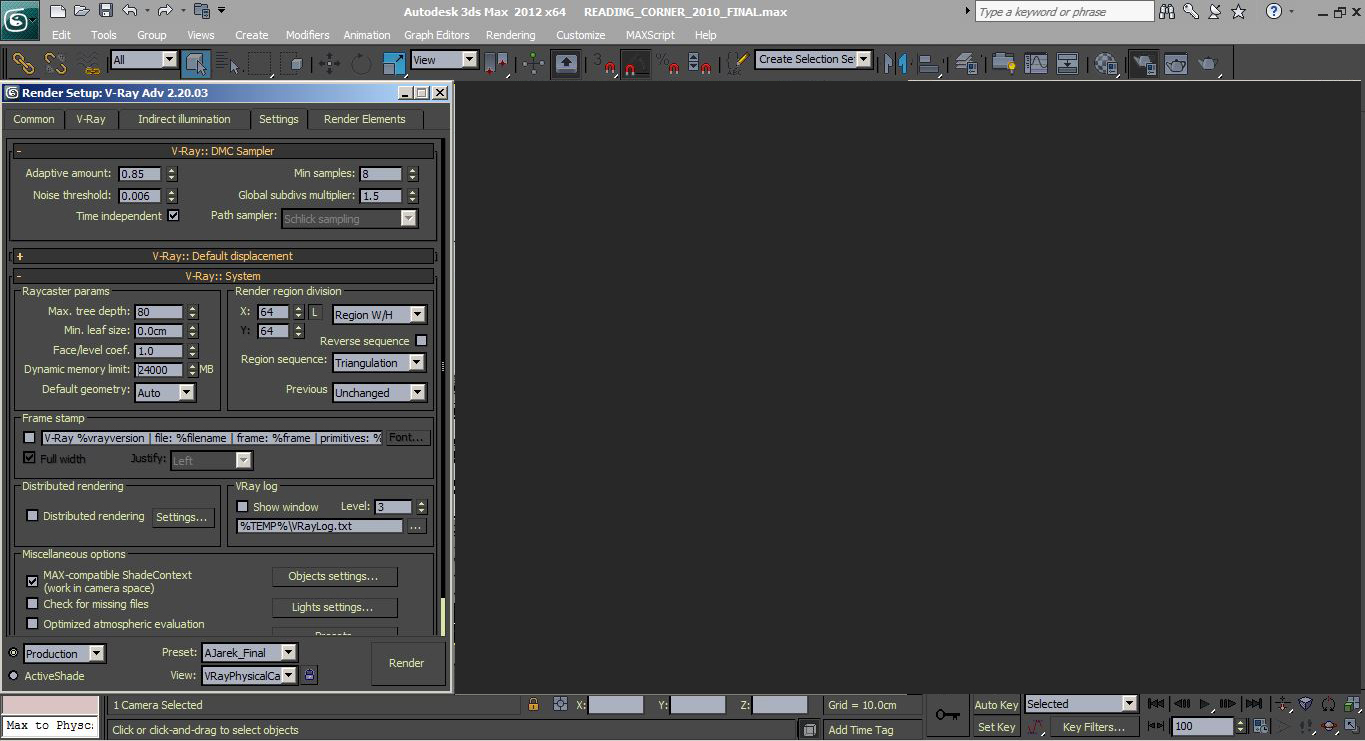Click the Set Keys key icon
The width and height of the screenshot is (1365, 741).
[948, 715]
